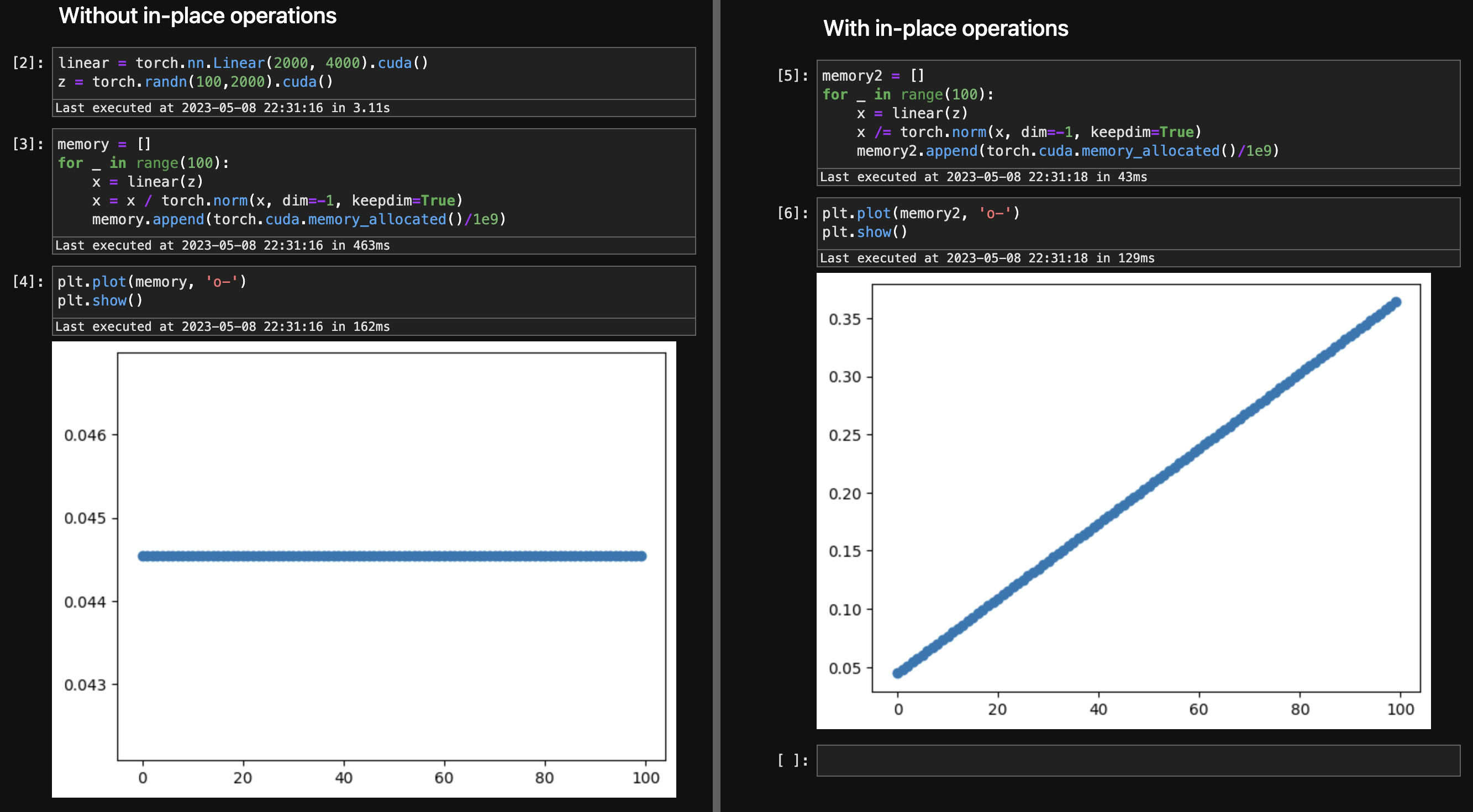Click the cell prompt [5]:
Image resolution: width=1473 pixels, height=812 pixels.
tap(792, 76)
